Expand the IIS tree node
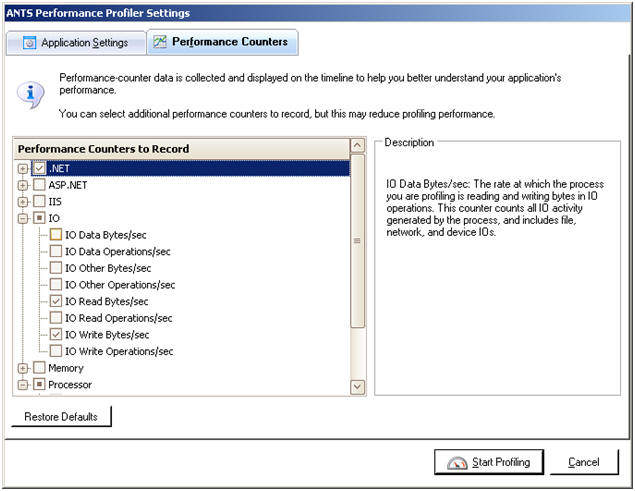This screenshot has width=635, height=491. coord(23,202)
